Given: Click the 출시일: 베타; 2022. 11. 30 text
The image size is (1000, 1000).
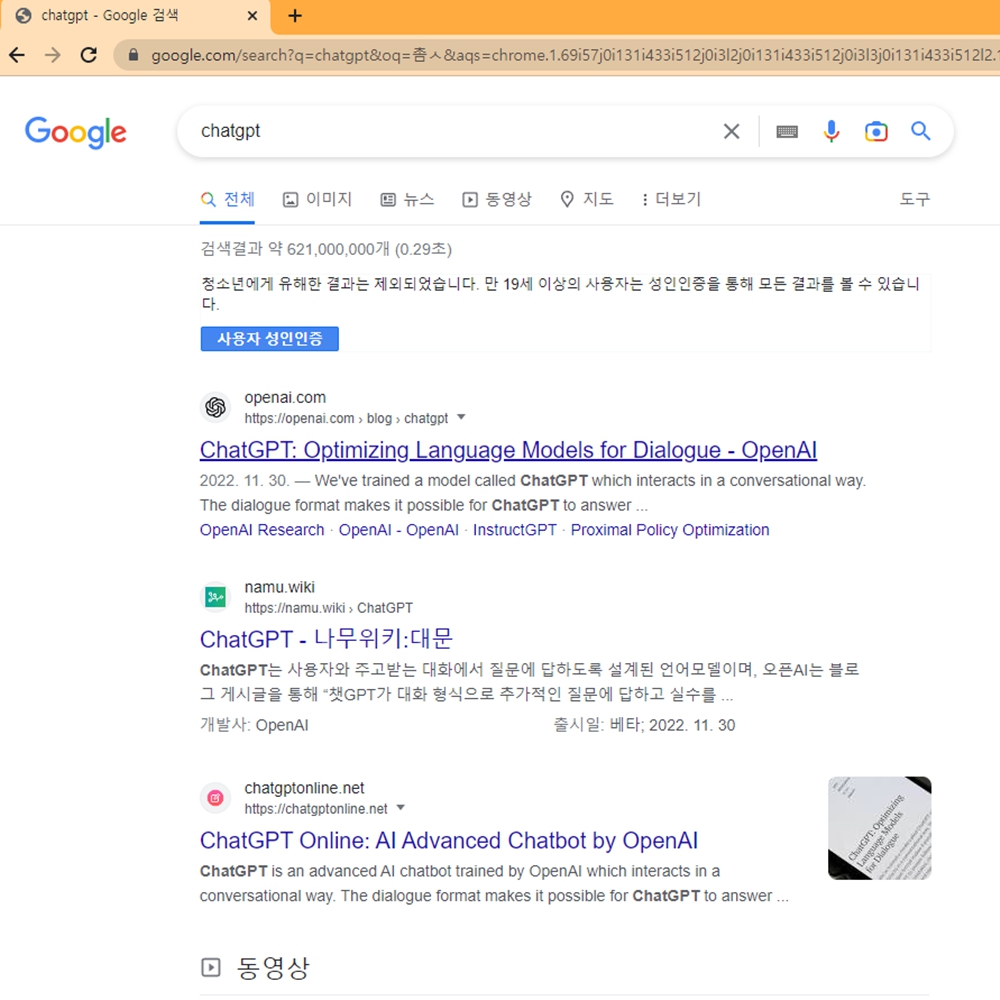Looking at the screenshot, I should 644,725.
